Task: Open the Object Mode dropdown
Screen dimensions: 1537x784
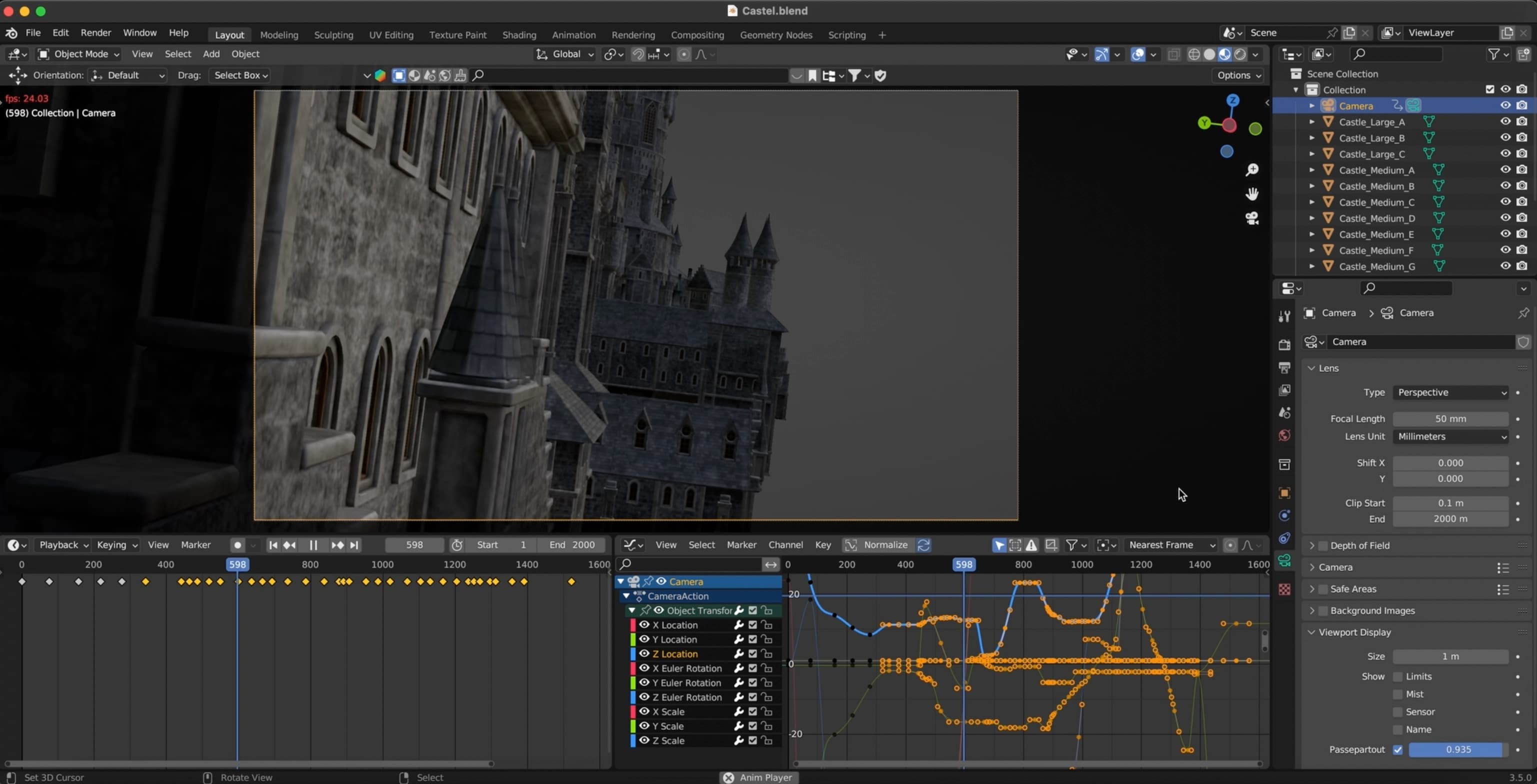Action: tap(78, 53)
